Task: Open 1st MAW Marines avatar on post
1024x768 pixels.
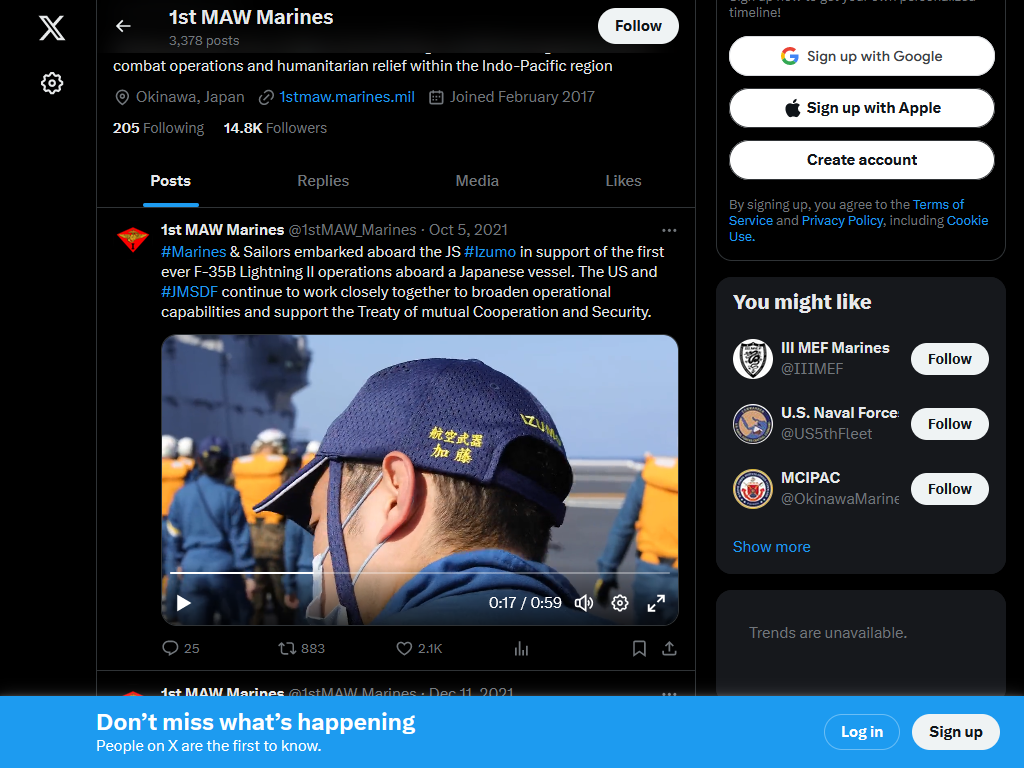Action: click(x=133, y=239)
